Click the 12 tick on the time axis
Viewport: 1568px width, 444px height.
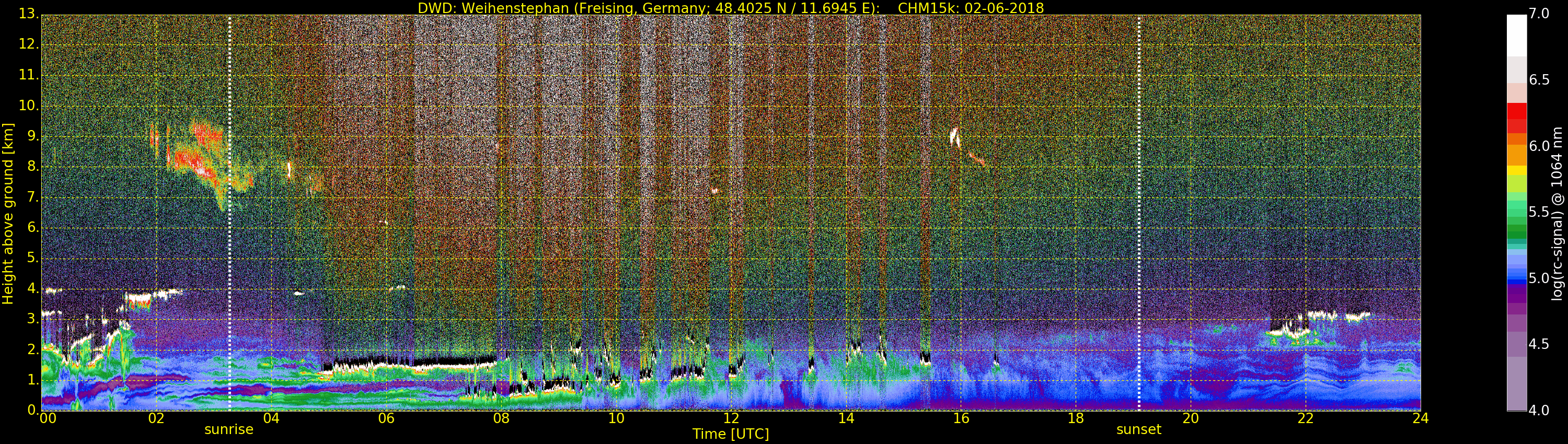731,418
